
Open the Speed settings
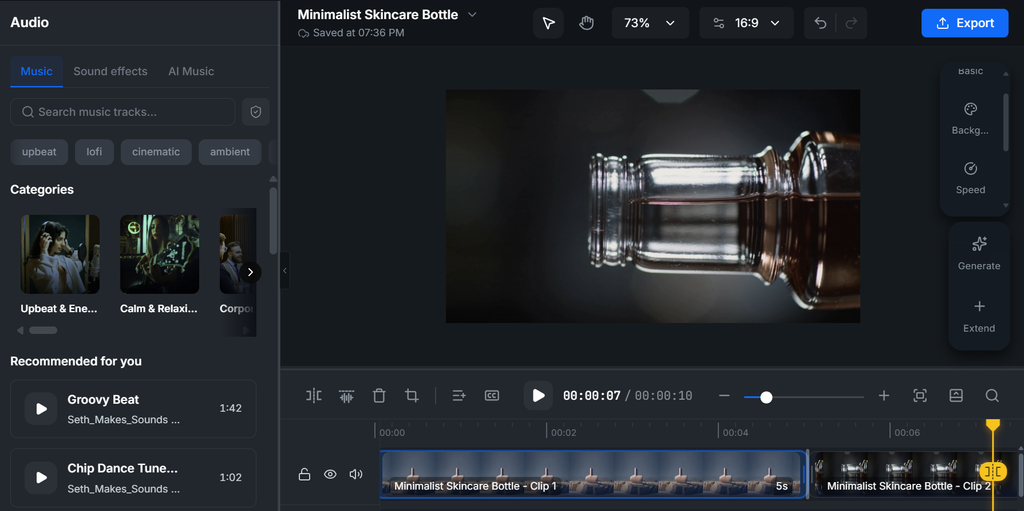point(970,178)
